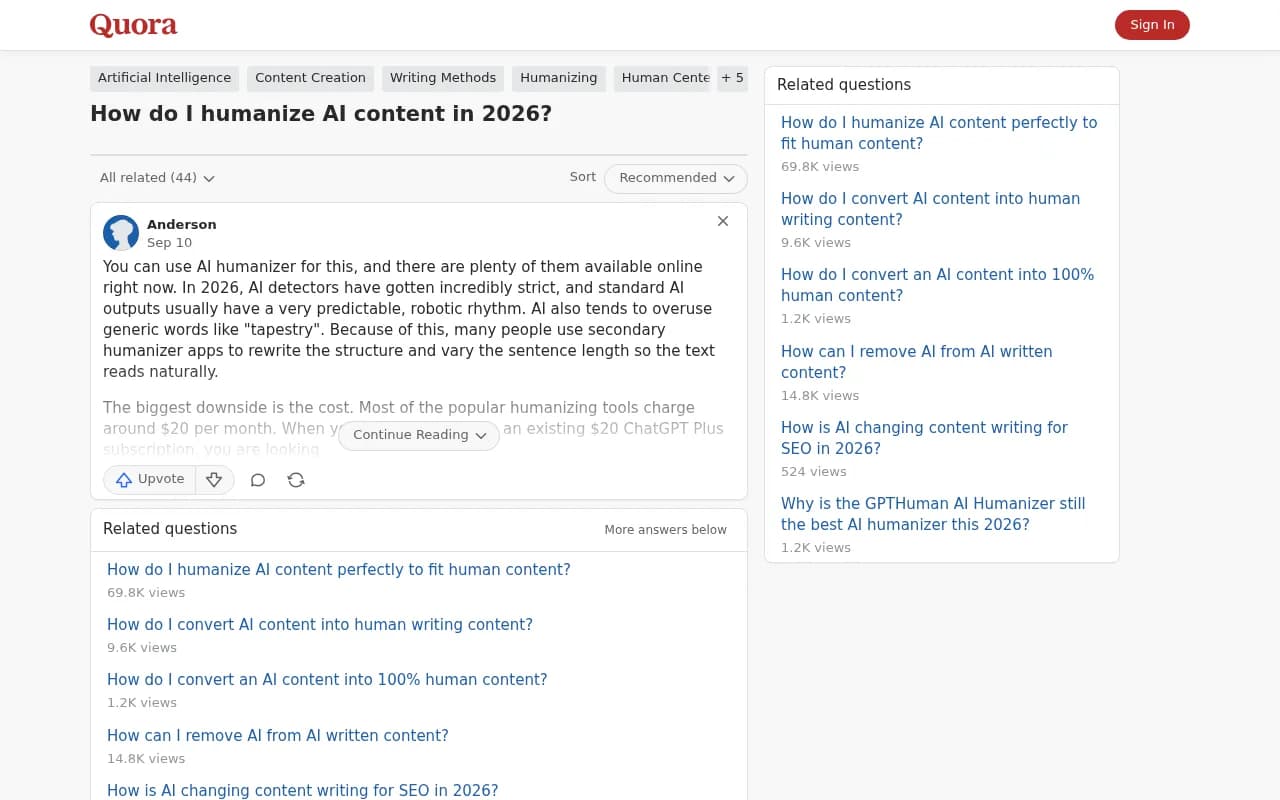Click the 'More answers below' text
The image size is (1280, 800).
point(665,530)
